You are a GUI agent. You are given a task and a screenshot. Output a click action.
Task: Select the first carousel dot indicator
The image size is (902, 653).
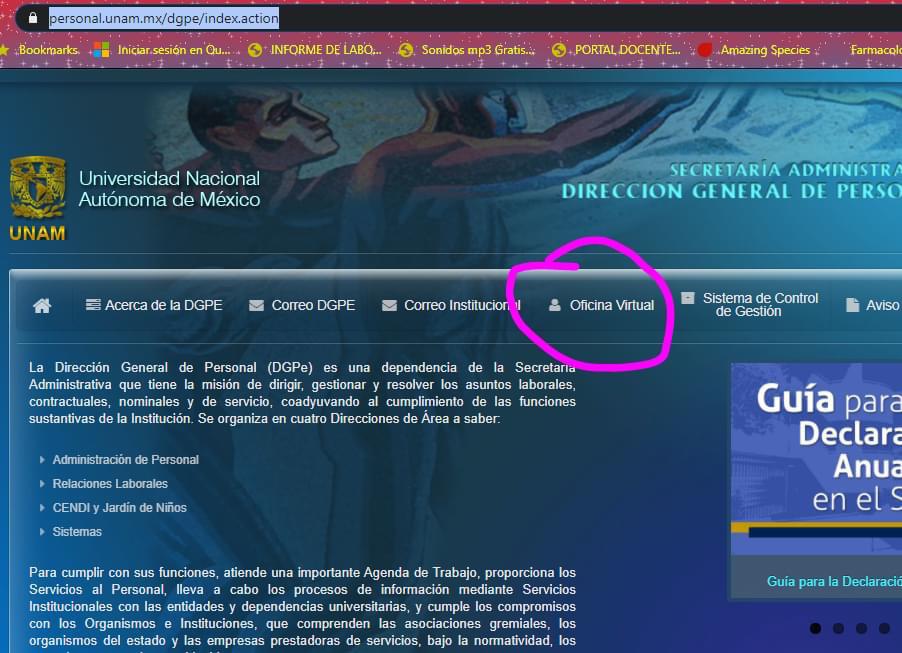pos(815,628)
